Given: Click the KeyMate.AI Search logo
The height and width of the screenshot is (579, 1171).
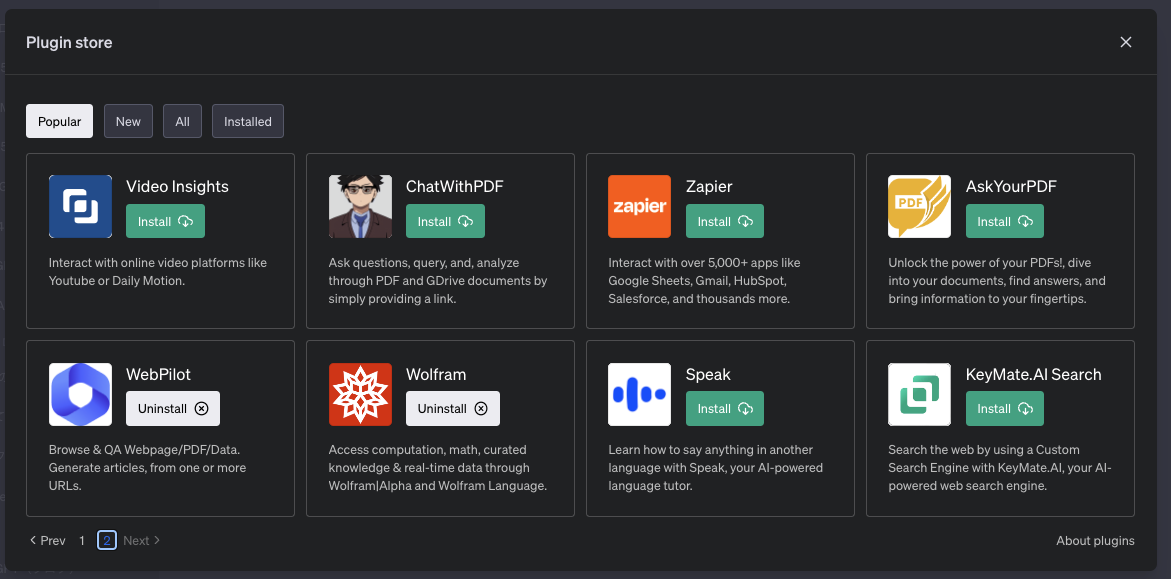Looking at the screenshot, I should (919, 395).
